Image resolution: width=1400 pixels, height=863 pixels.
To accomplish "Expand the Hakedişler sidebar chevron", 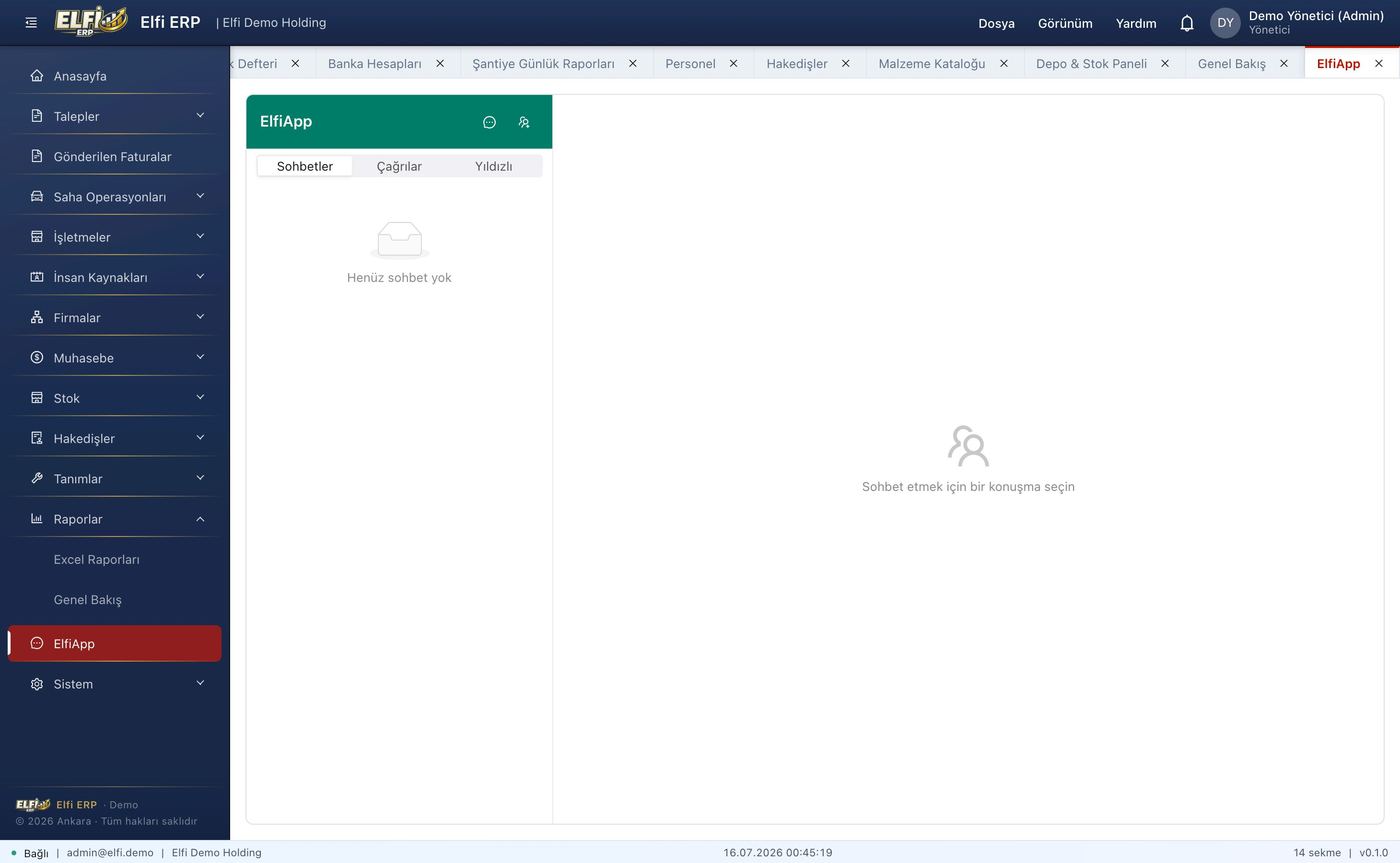I will click(200, 438).
